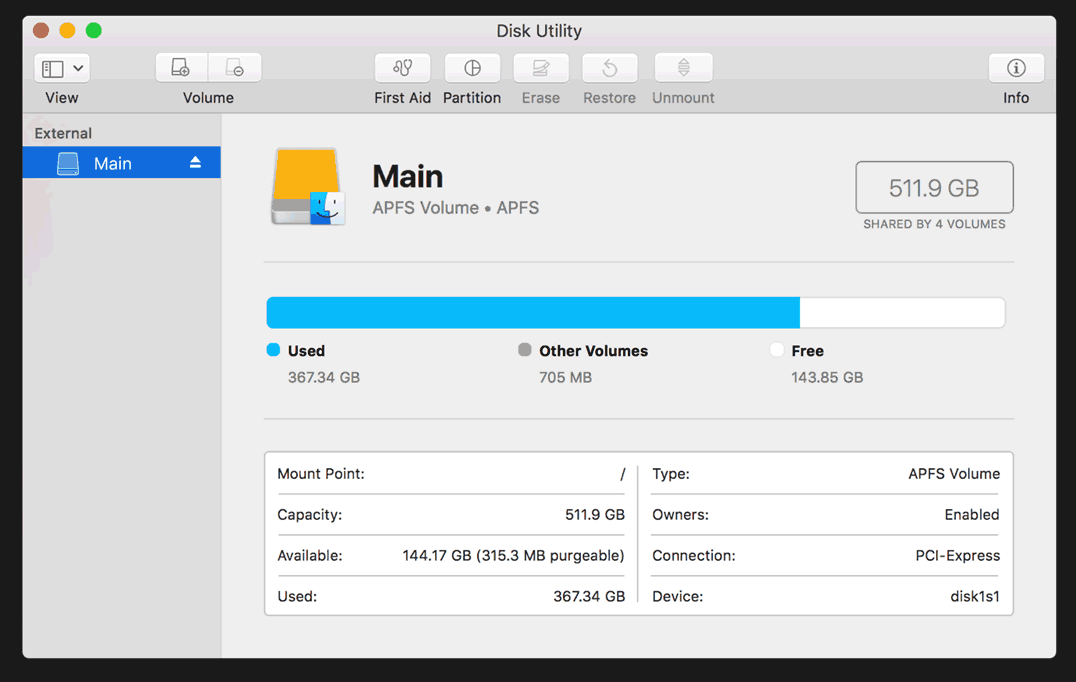The image size is (1076, 682).
Task: Click the Main volume title heading
Action: tap(408, 176)
